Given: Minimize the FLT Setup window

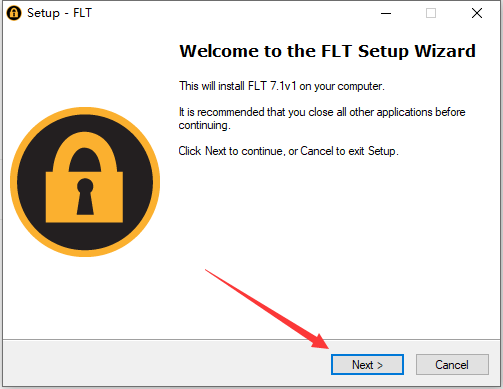Looking at the screenshot, I should [x=386, y=13].
